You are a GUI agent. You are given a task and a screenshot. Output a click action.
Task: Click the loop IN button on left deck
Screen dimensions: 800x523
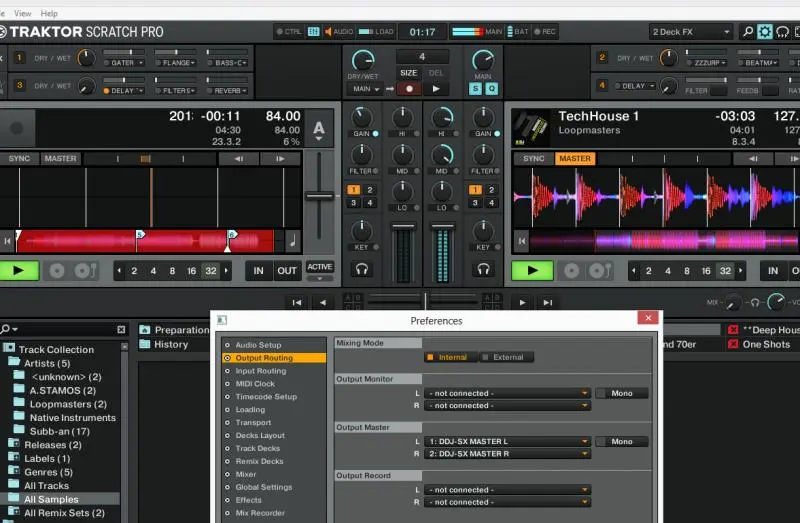pyautogui.click(x=259, y=270)
